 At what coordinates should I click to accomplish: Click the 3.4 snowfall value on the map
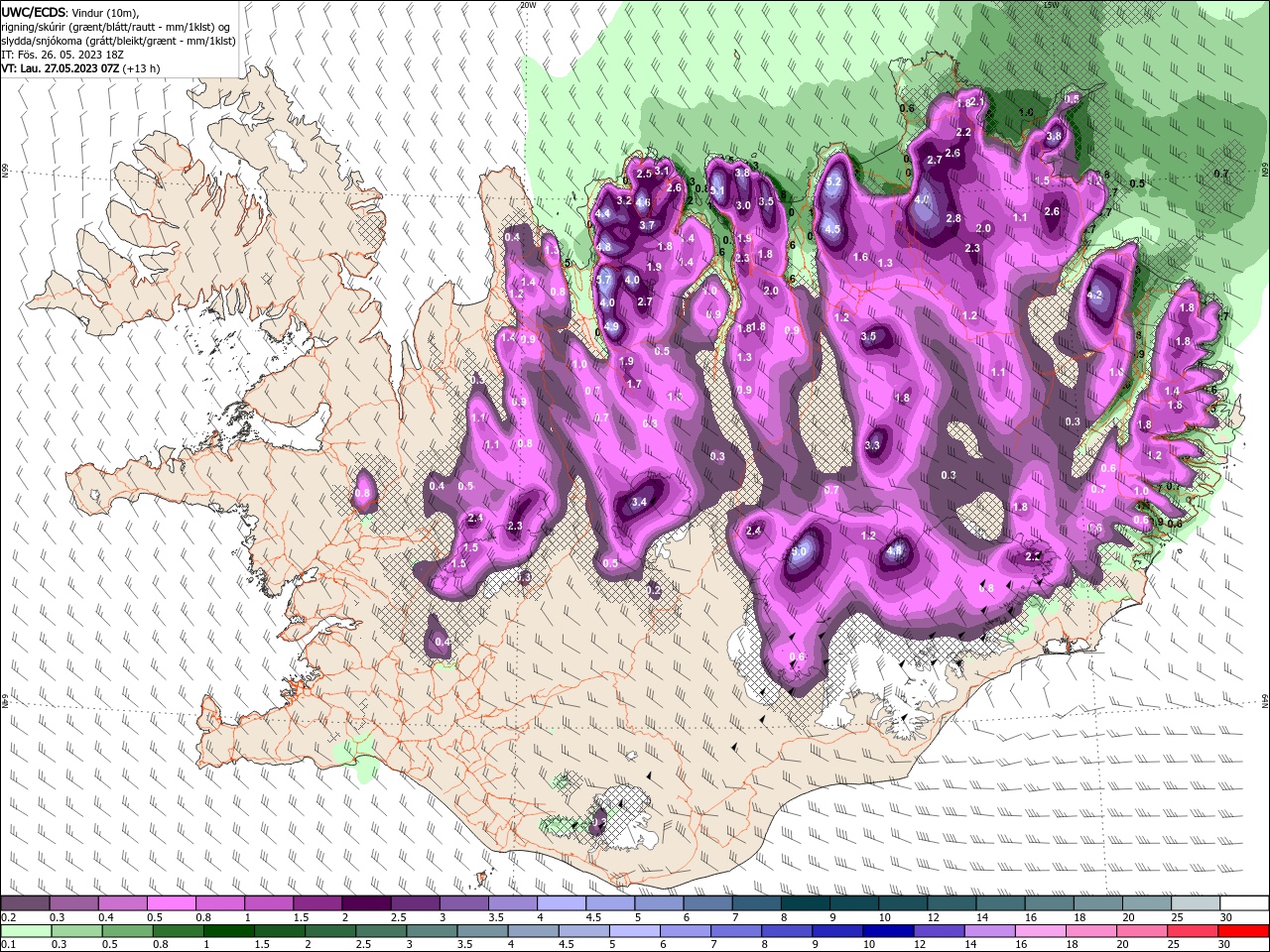point(640,502)
